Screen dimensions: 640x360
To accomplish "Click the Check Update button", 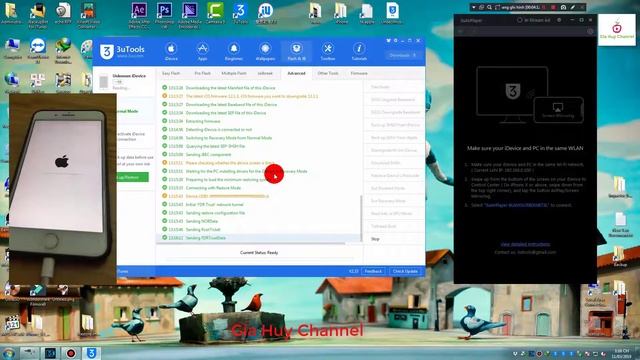I will point(405,271).
